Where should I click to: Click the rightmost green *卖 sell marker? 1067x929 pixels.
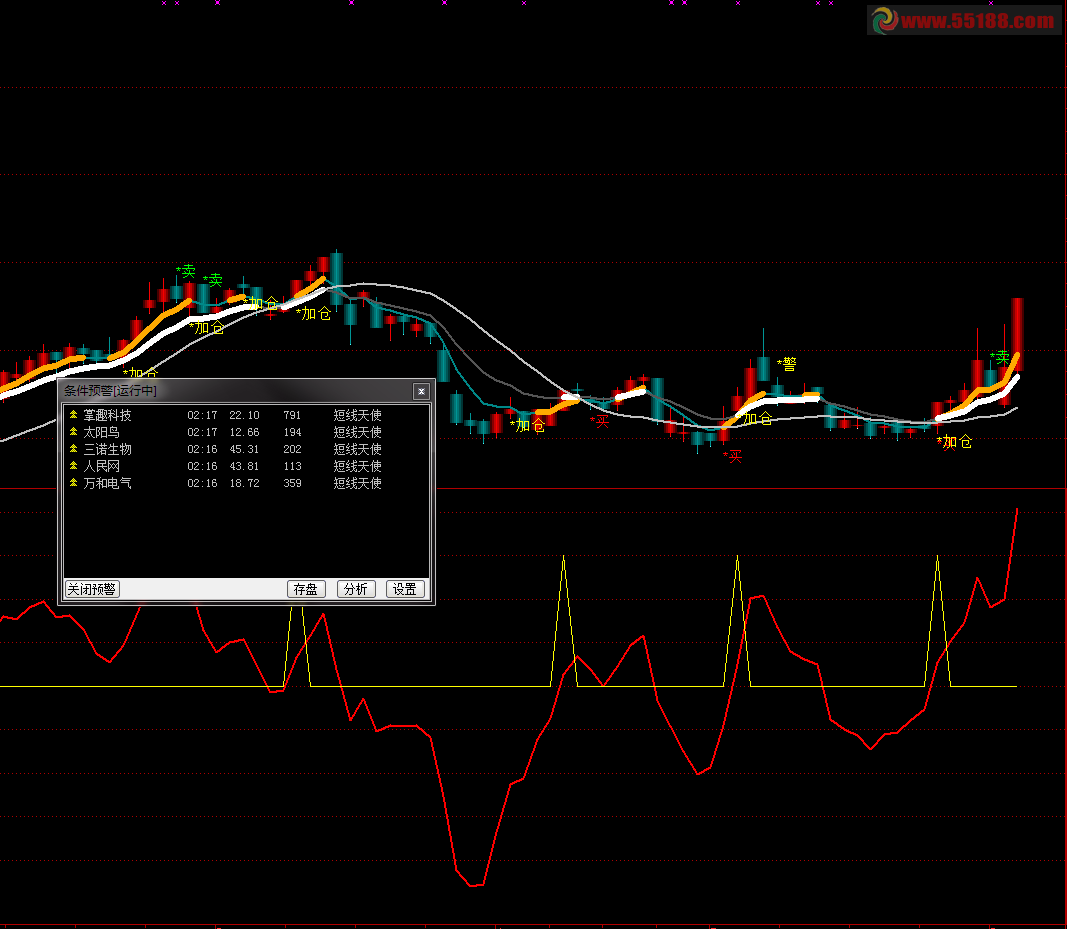click(x=999, y=357)
